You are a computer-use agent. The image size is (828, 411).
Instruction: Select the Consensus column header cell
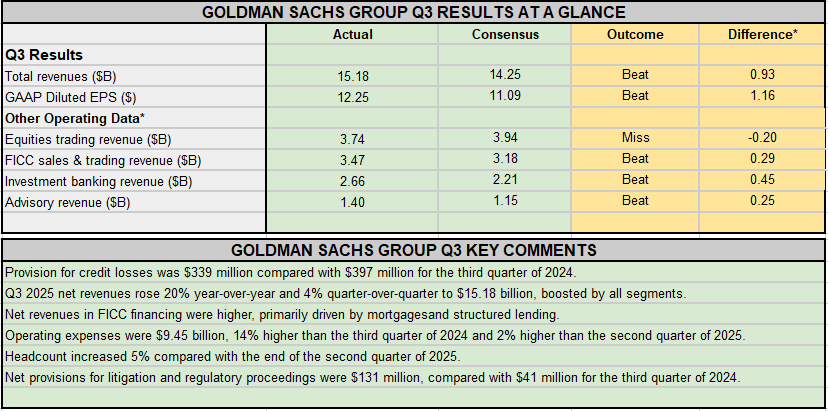(505, 34)
